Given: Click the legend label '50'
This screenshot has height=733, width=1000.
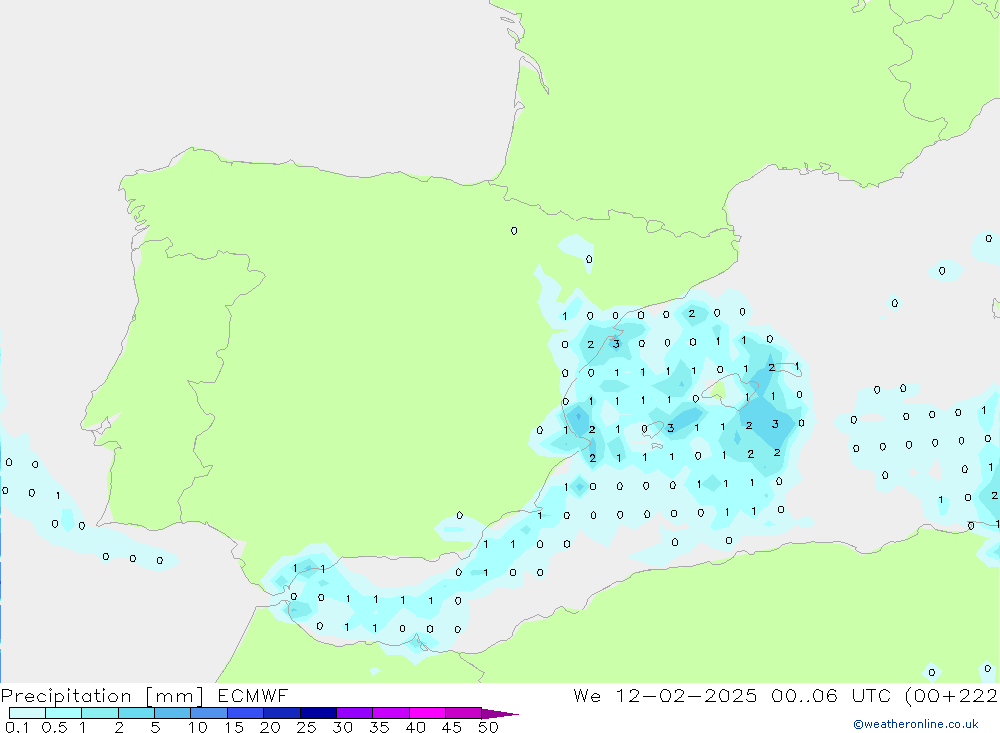Looking at the screenshot, I should [x=488, y=727].
